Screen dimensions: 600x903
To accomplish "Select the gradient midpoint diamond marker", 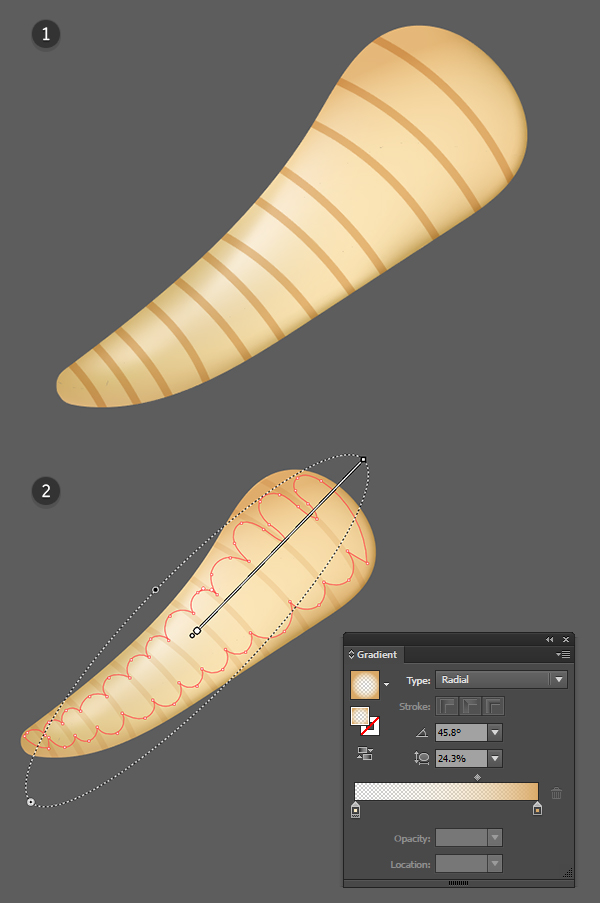I will [x=477, y=777].
